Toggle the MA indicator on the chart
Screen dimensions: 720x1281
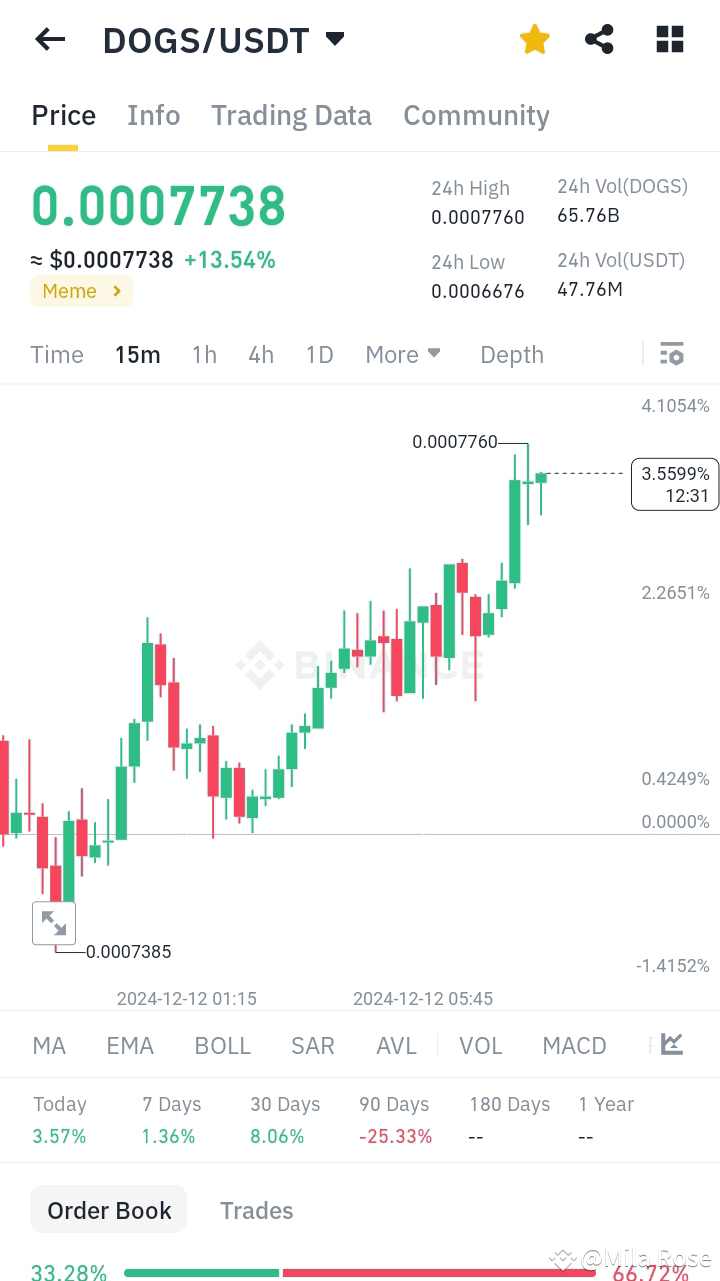coord(48,1044)
